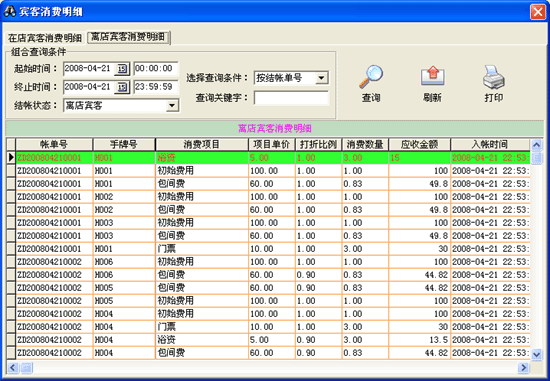Viewport: 550px width, 381px height.
Task: Expand the 结帐状态 dropdown
Action: point(172,105)
